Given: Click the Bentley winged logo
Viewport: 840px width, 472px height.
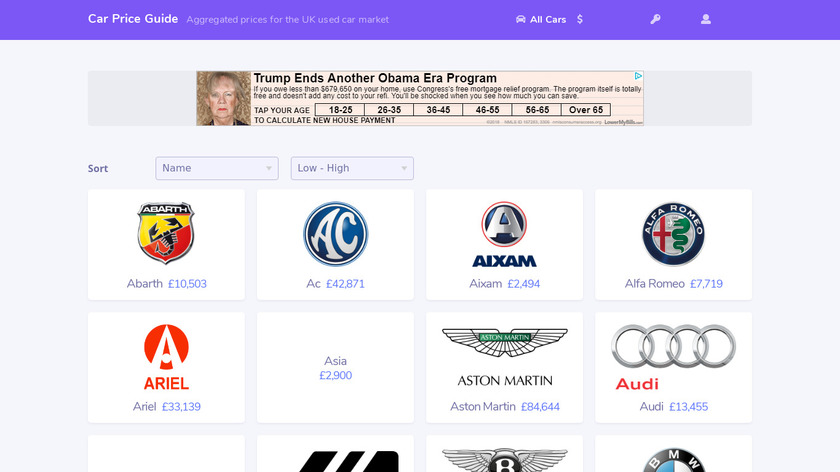Looking at the screenshot, I should pos(504,460).
